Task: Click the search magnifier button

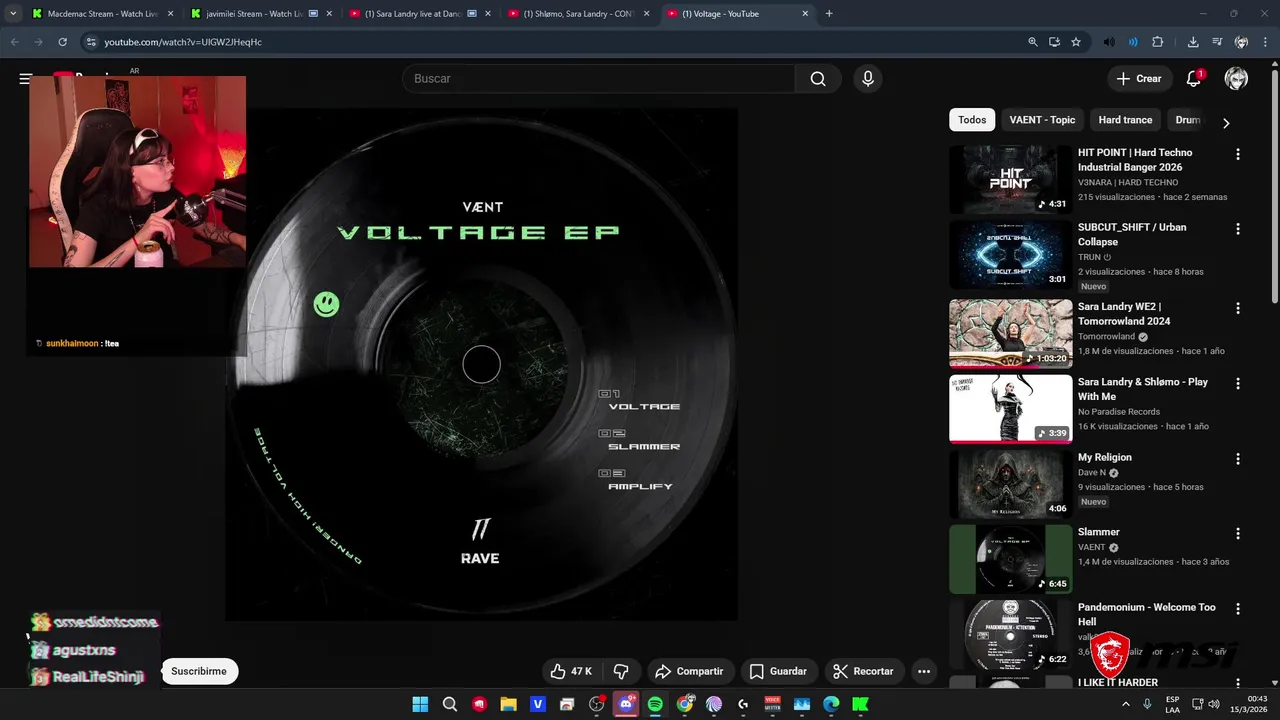Action: [818, 79]
